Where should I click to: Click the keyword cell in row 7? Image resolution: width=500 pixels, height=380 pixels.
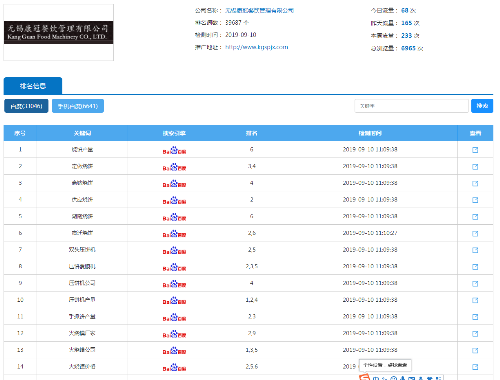coord(82,250)
